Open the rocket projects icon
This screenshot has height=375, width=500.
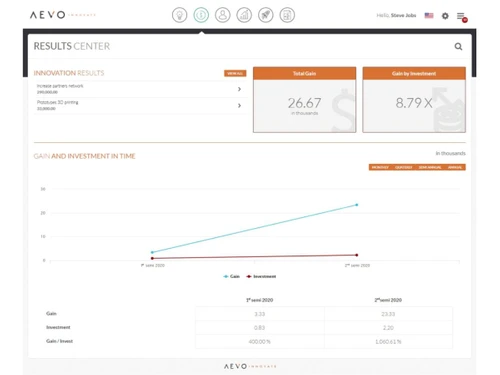pos(266,15)
